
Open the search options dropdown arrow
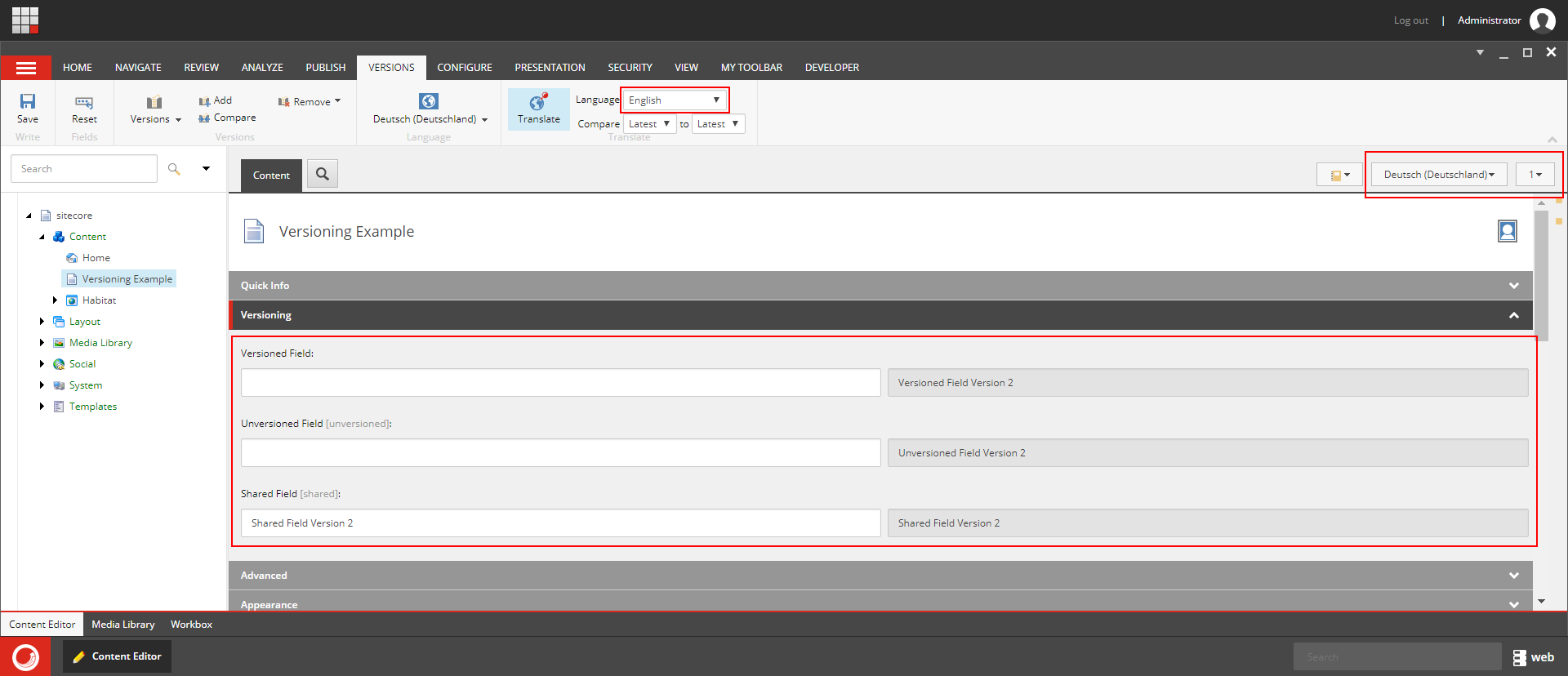(x=207, y=169)
